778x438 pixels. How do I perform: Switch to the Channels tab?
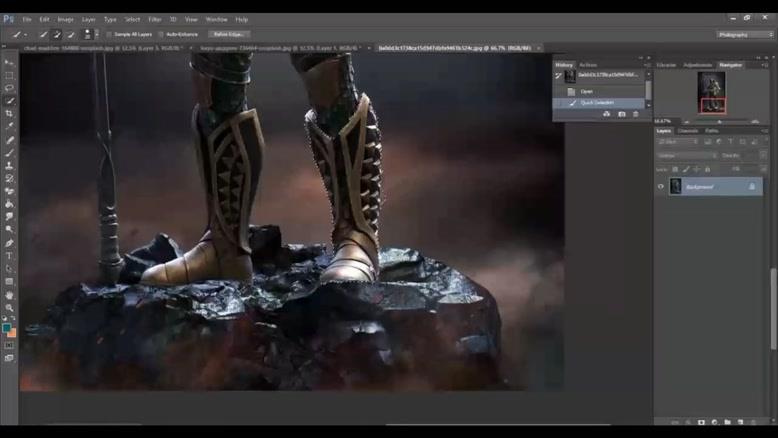(x=688, y=131)
